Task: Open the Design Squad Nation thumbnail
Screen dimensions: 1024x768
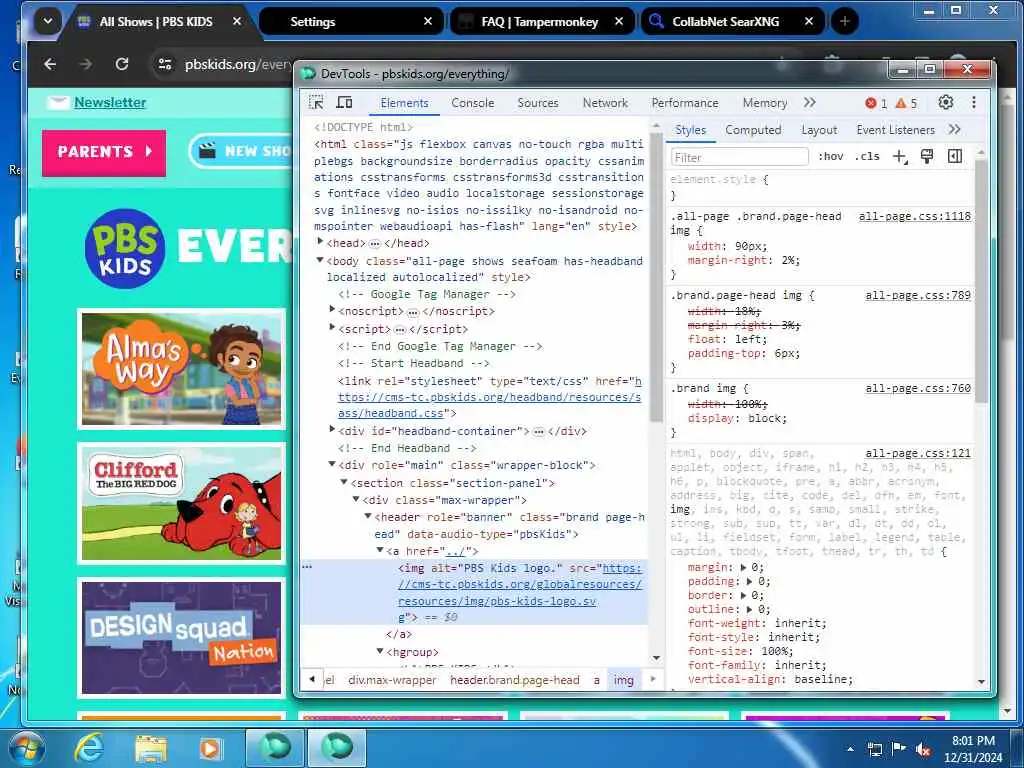Action: pyautogui.click(x=182, y=637)
